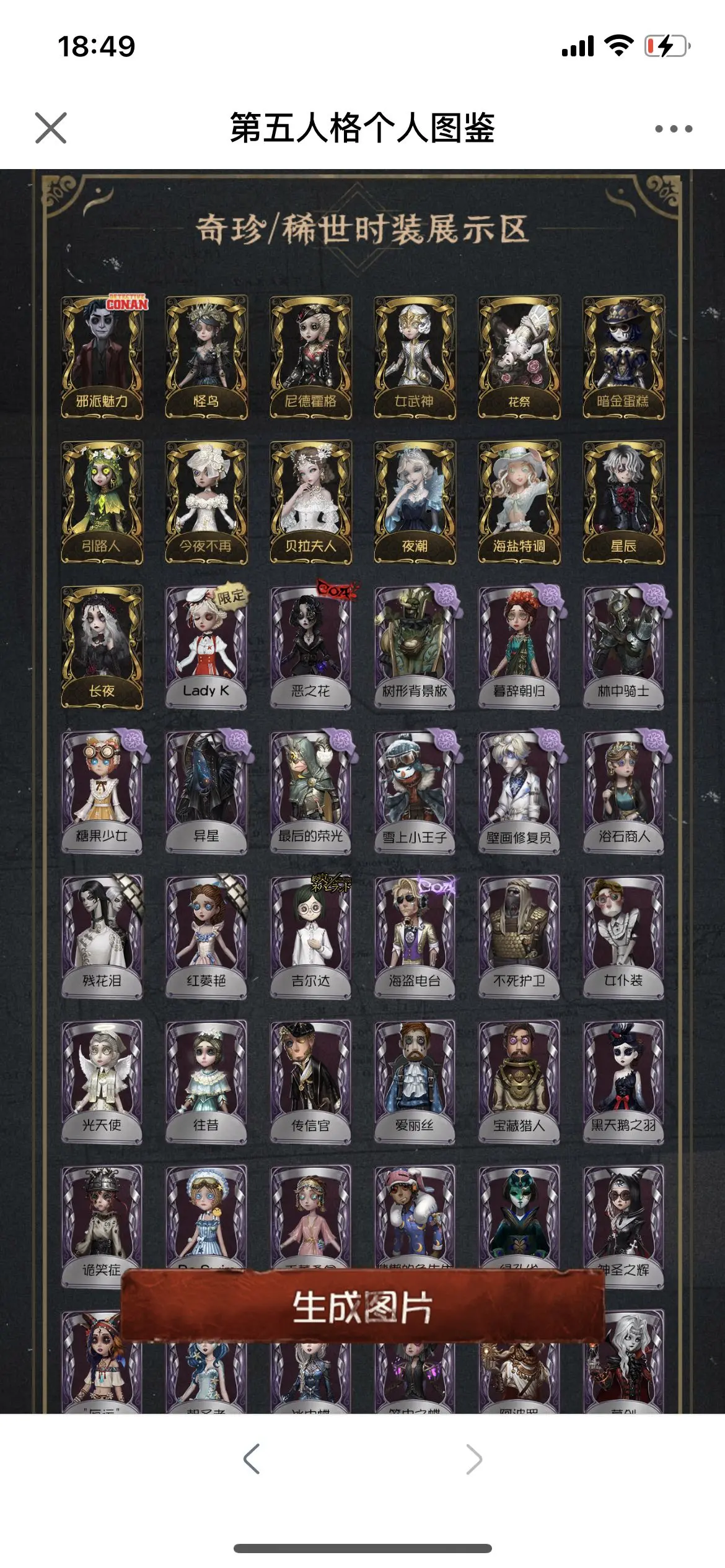Viewport: 725px width, 1568px height.
Task: Open the three-dot more options menu
Action: 674,129
